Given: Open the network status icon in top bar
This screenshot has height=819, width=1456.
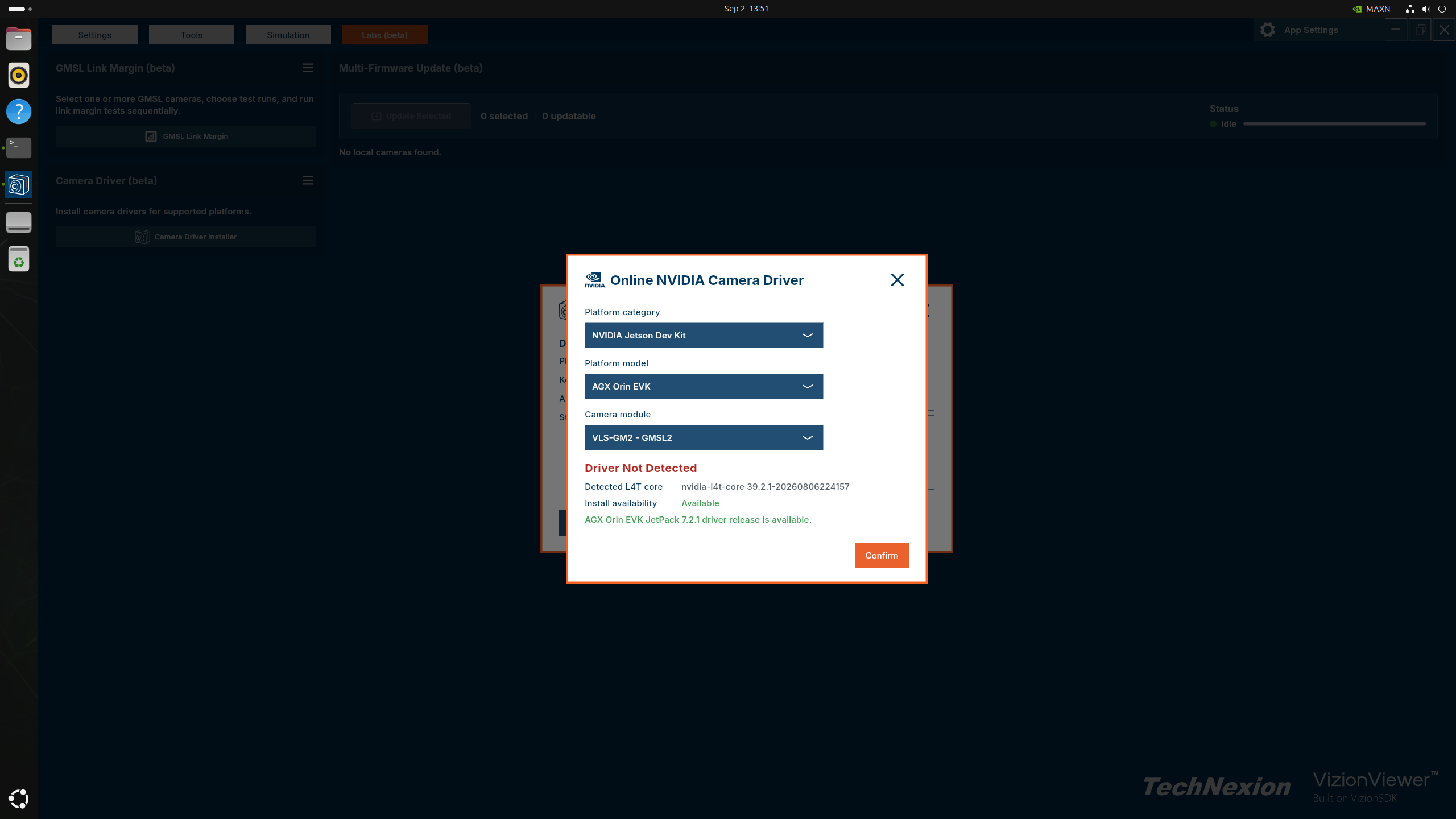Looking at the screenshot, I should coord(1410,9).
